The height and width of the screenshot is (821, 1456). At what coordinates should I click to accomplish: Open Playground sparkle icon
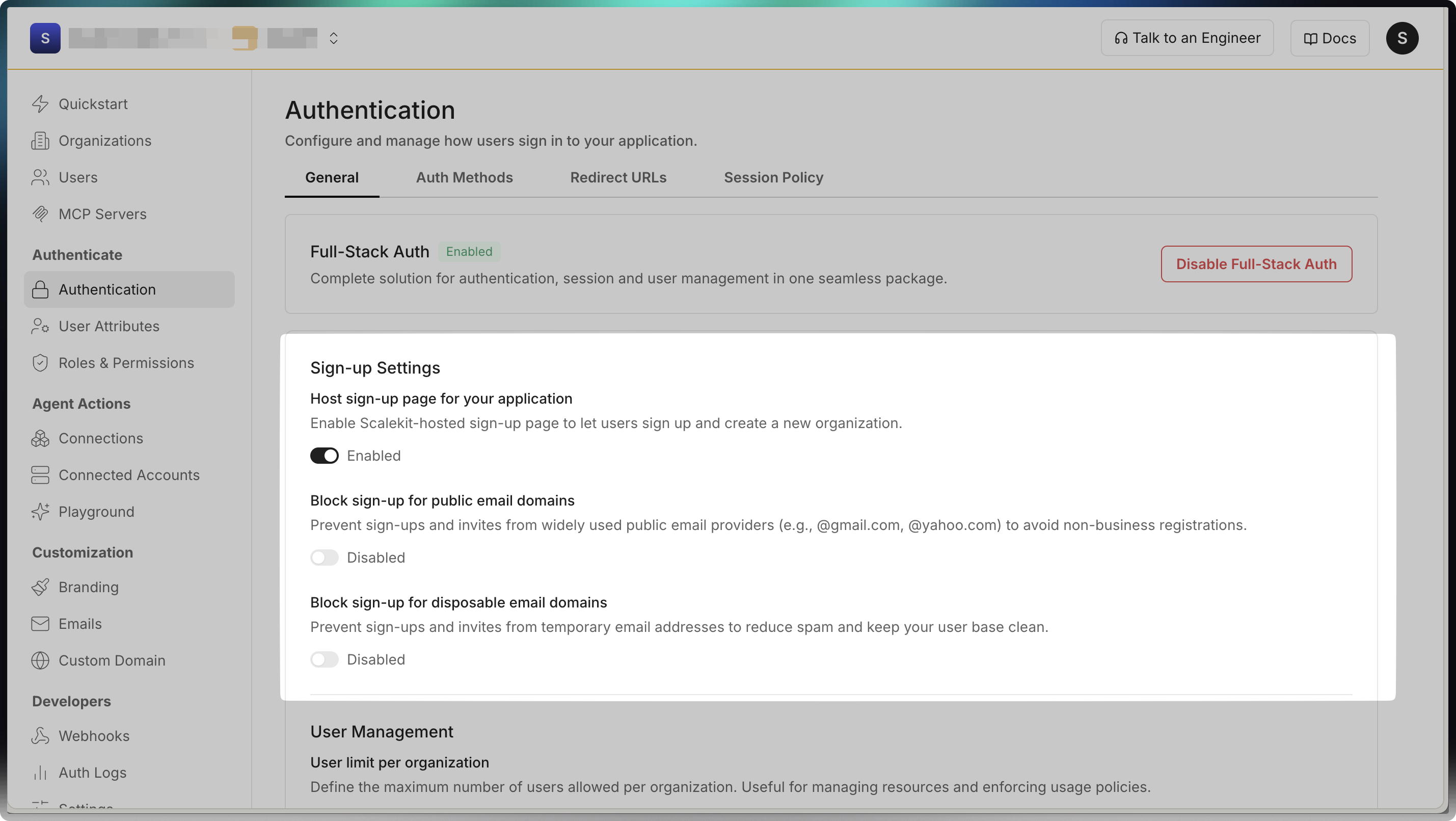[x=40, y=512]
